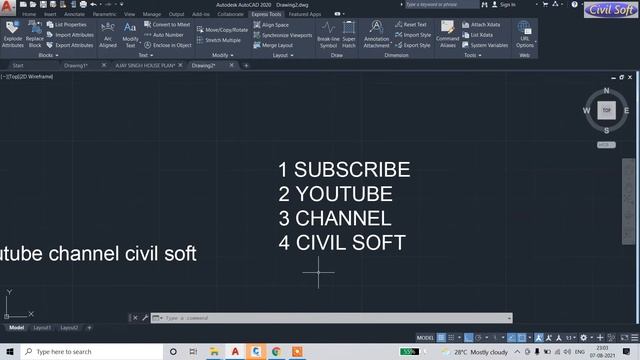Screen dimensions: 640x360
Task: Switch to Layout1 tab
Action: point(42,328)
